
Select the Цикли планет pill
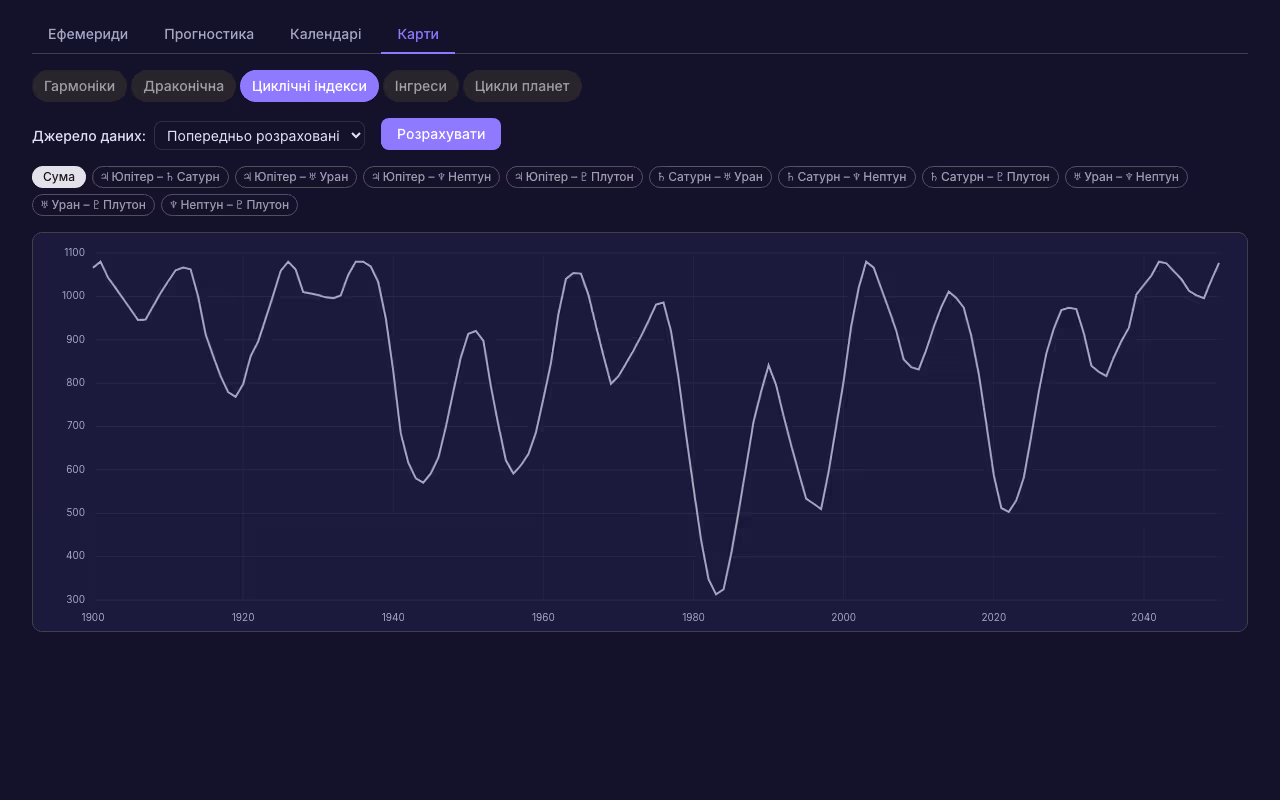pos(522,86)
